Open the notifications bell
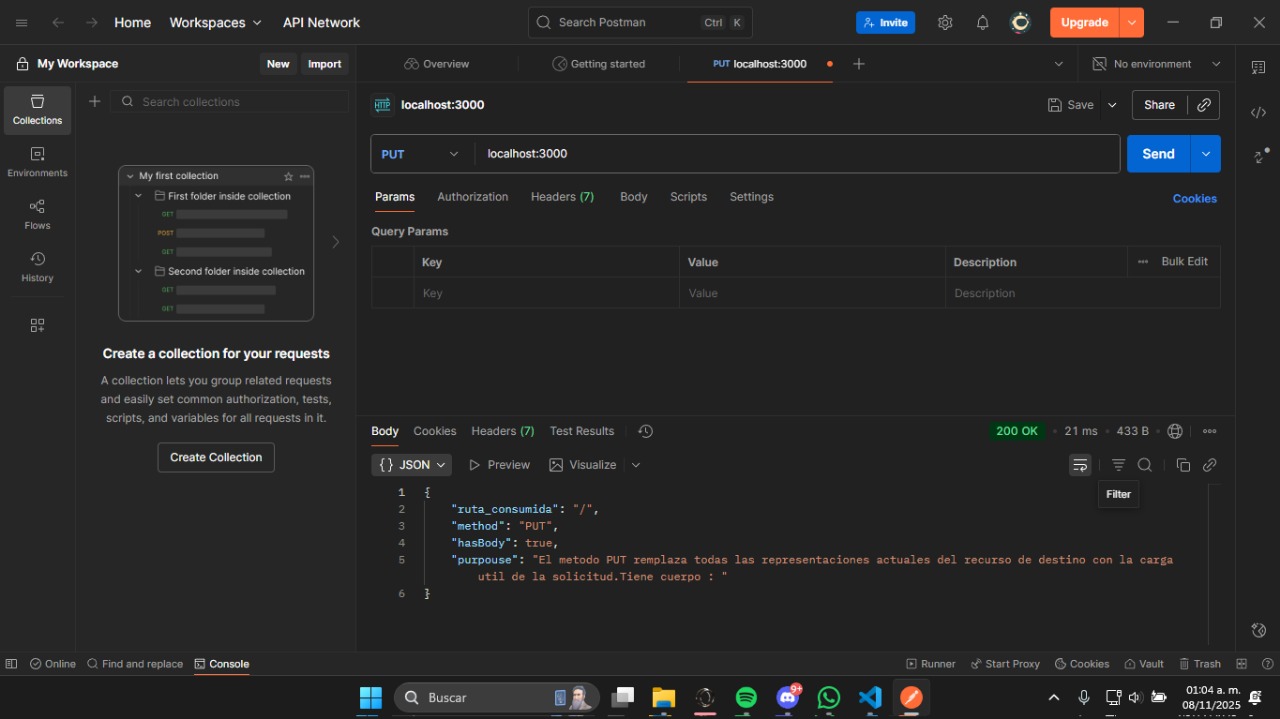The width and height of the screenshot is (1280, 719). click(982, 22)
